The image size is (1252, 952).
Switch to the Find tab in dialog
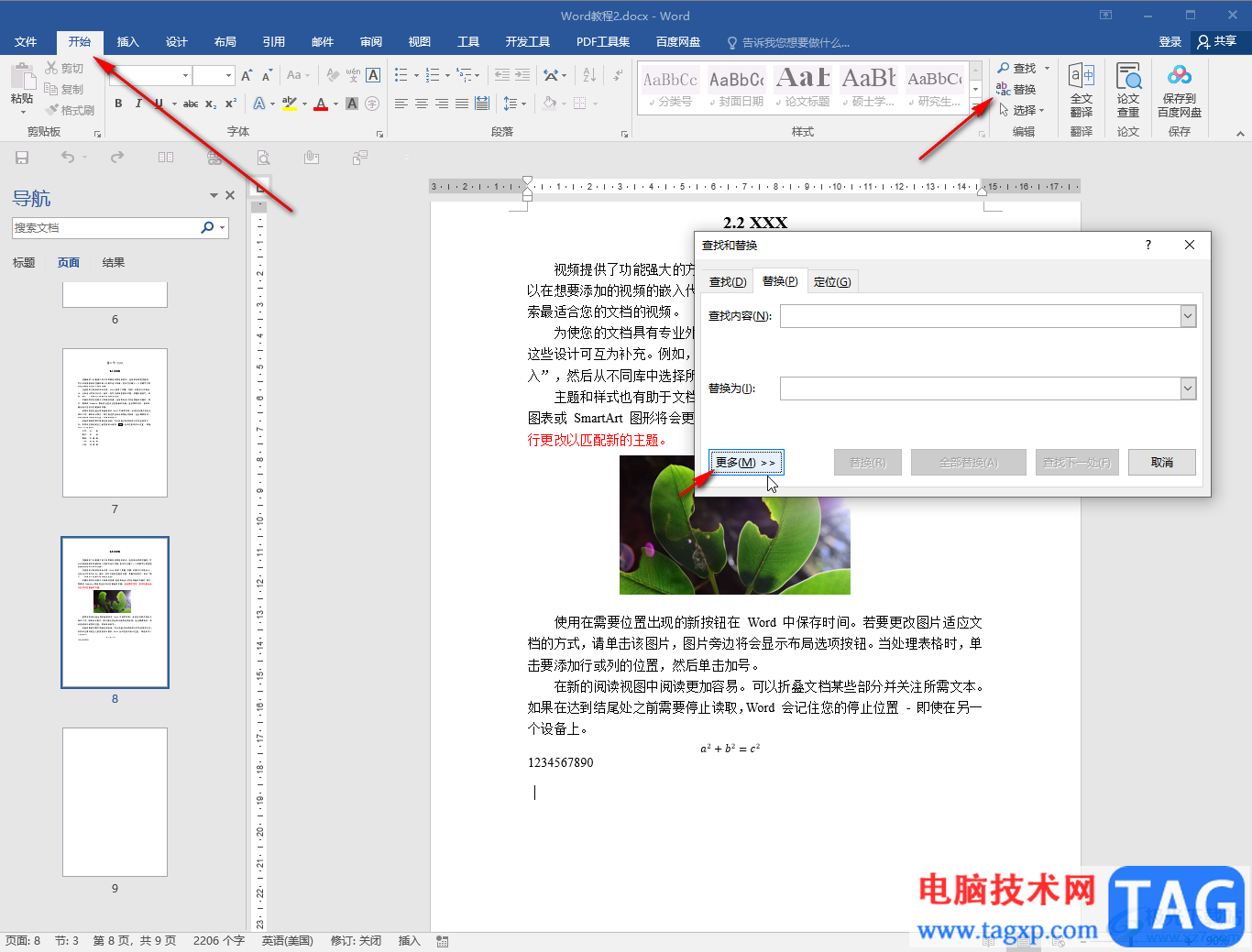pos(728,282)
